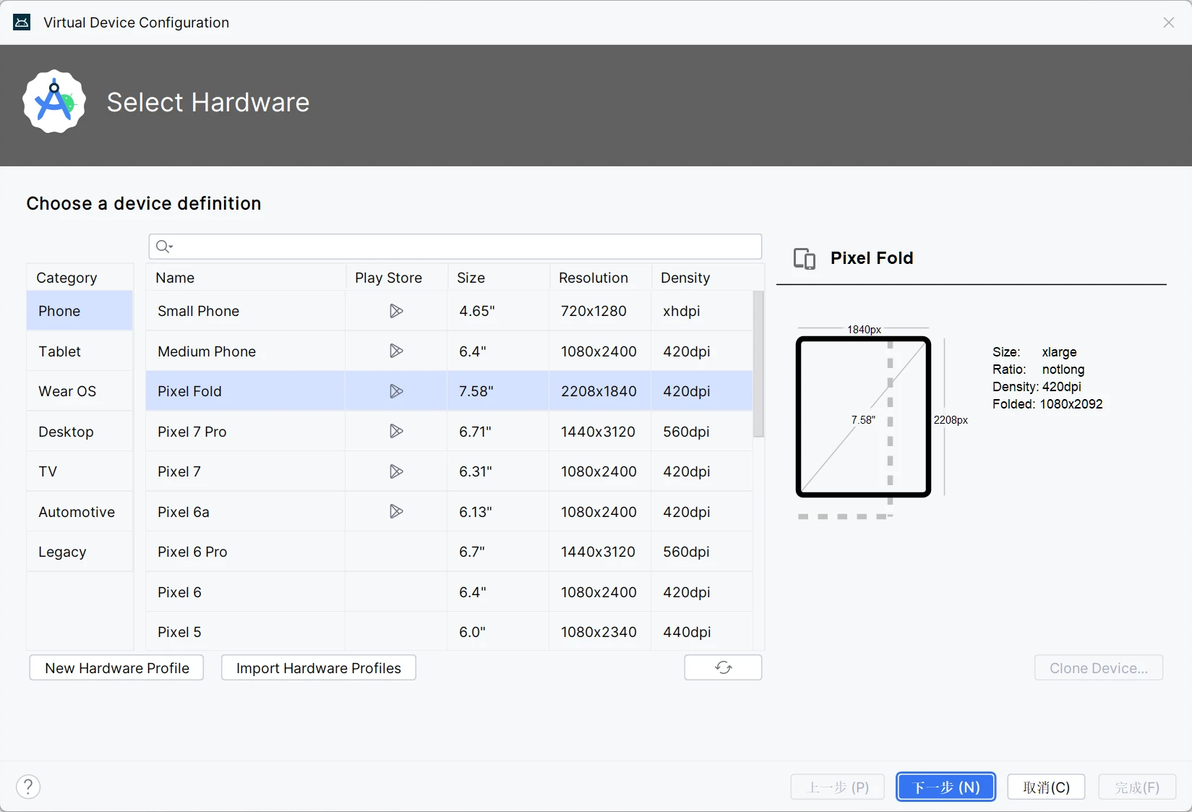Select the Tablet category

(60, 351)
